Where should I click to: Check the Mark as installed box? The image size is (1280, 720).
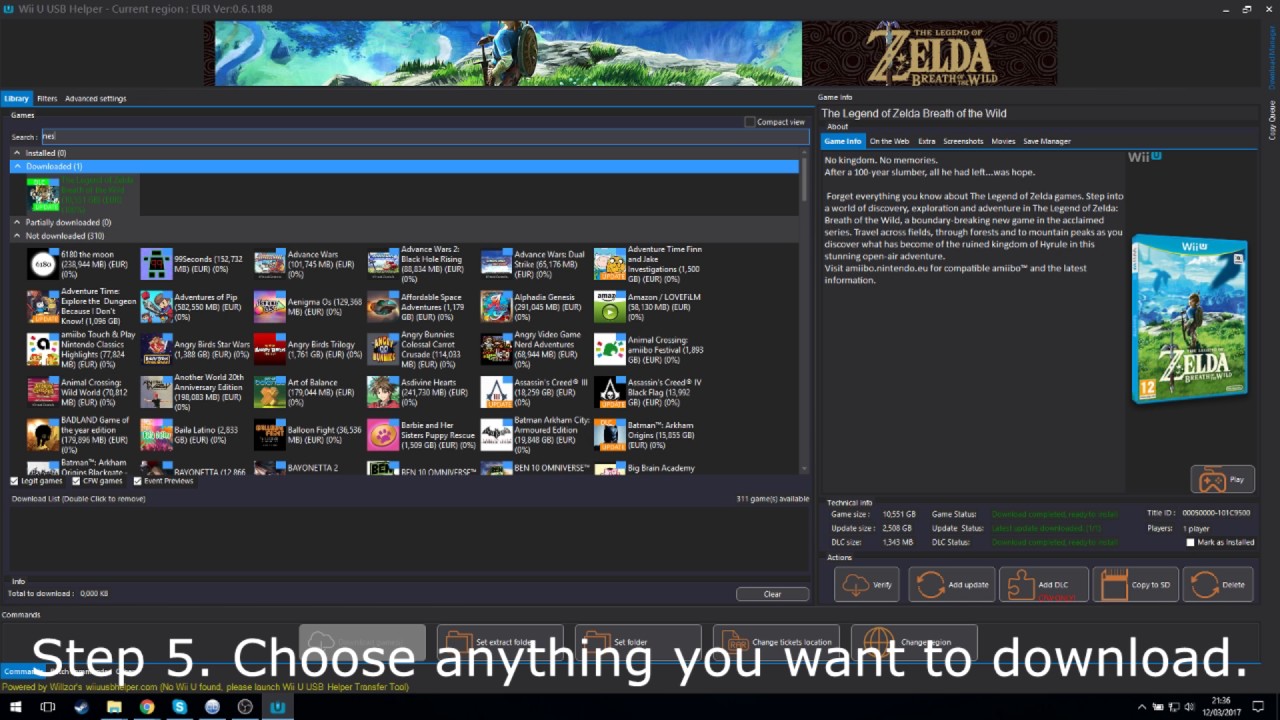(1190, 542)
